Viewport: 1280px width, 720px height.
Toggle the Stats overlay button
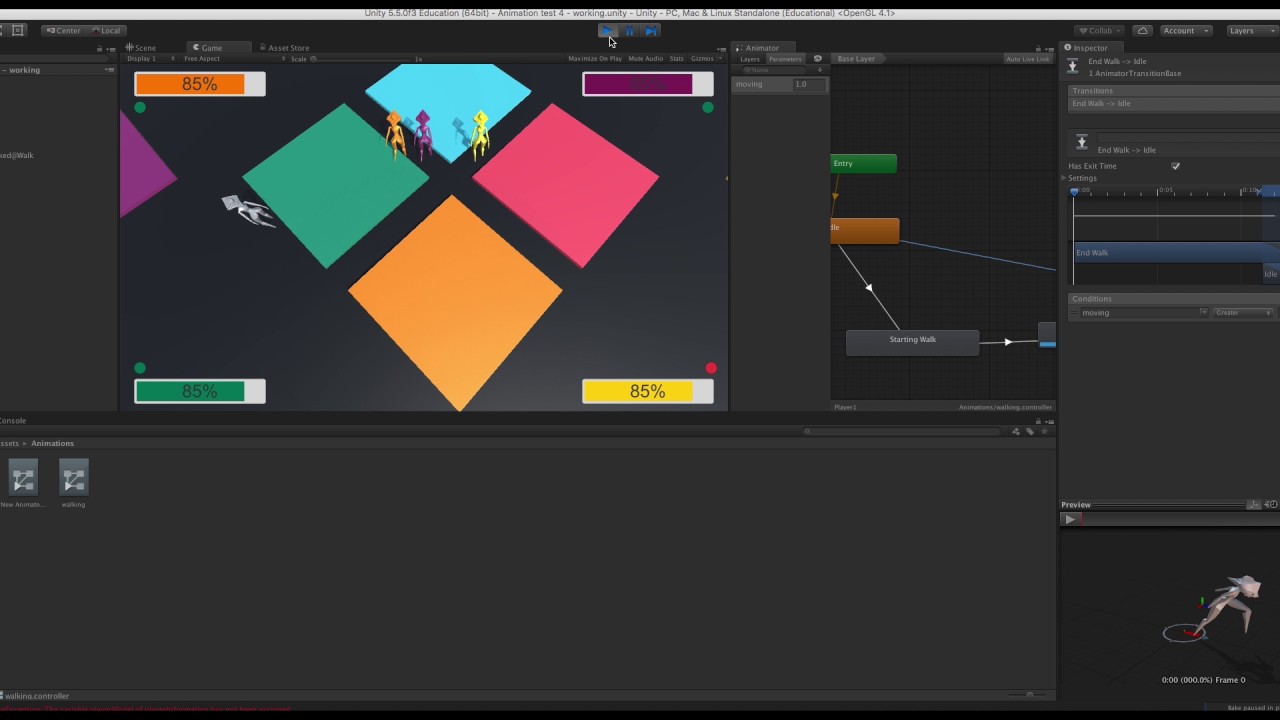click(x=676, y=59)
